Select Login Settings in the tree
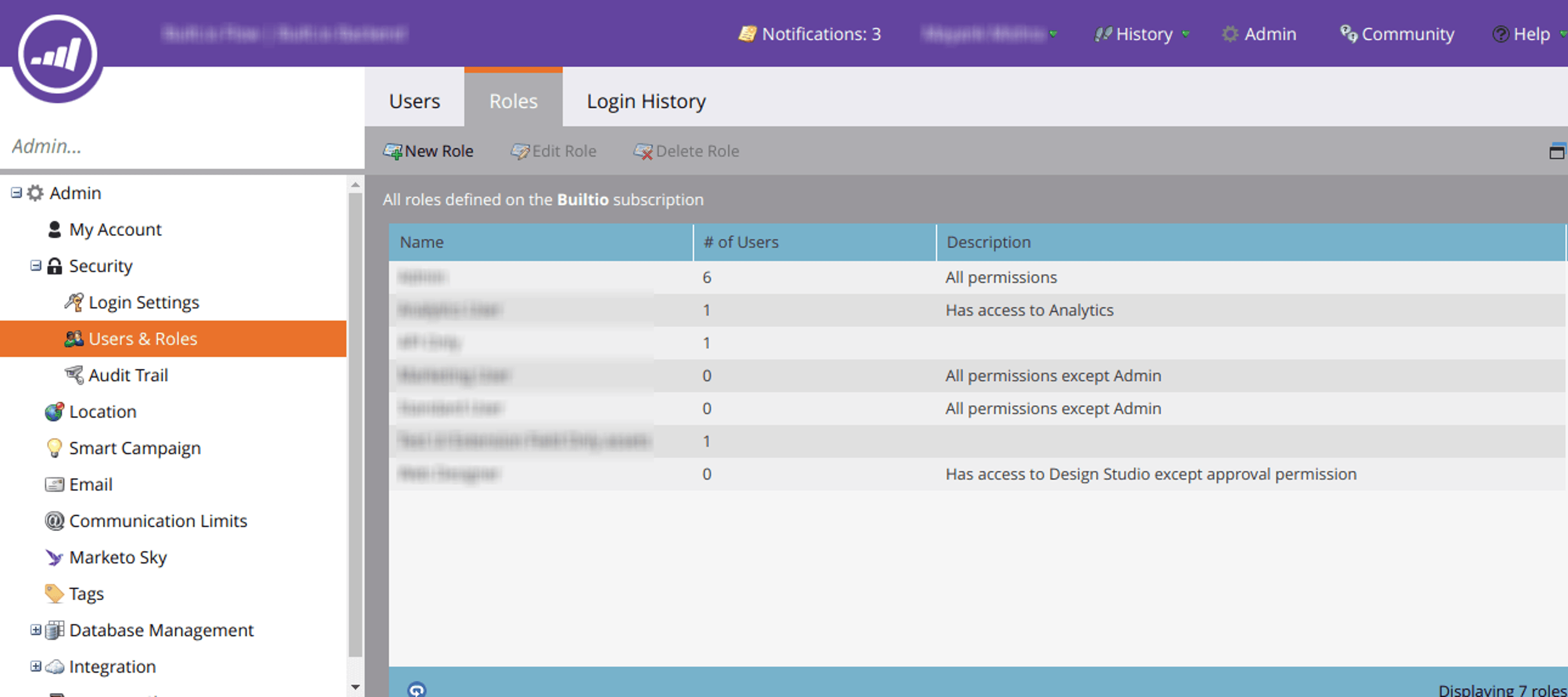Screen dimensions: 1568x697 144,302
